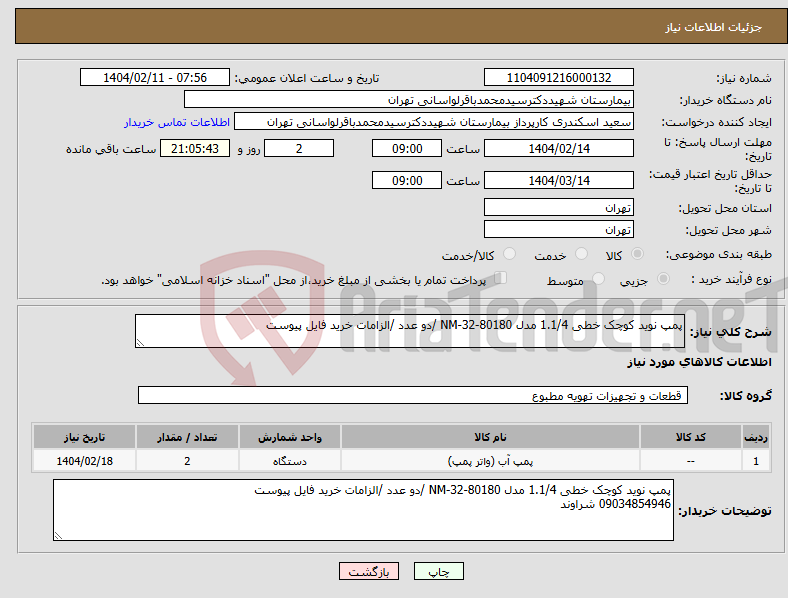Click the price validity date 1404/03/14

(x=558, y=180)
